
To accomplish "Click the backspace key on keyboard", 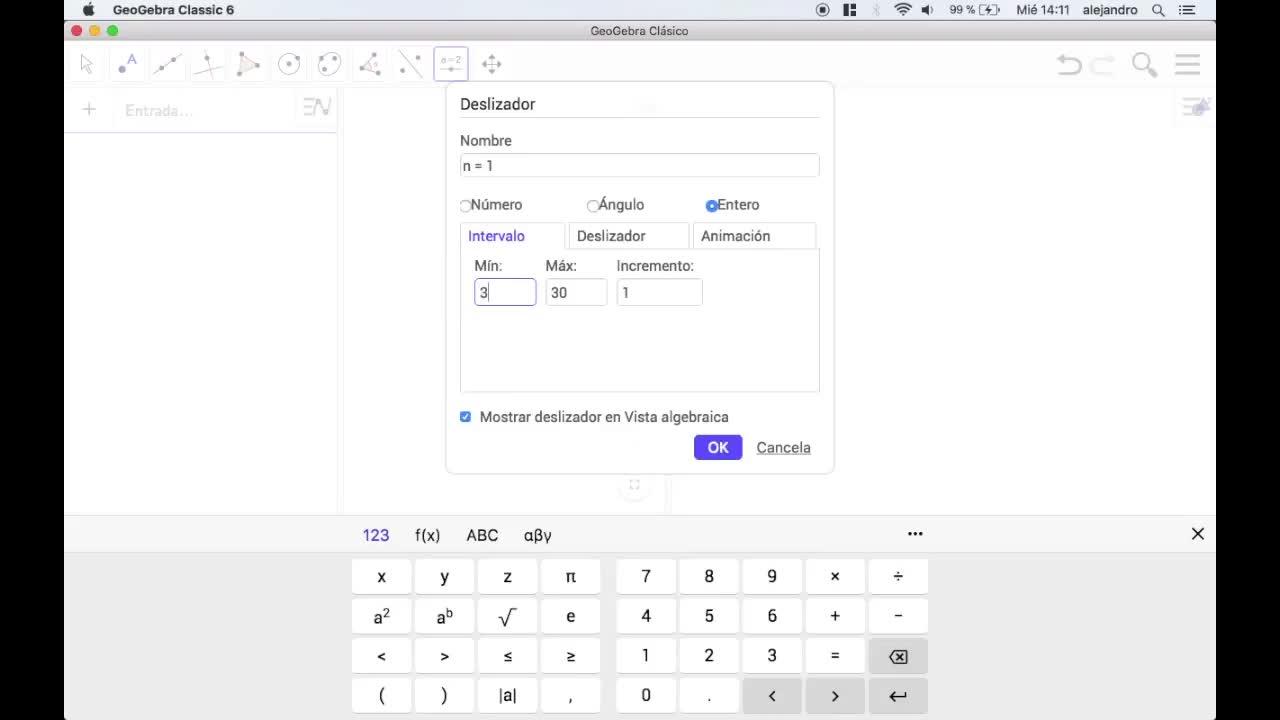I will (x=898, y=657).
